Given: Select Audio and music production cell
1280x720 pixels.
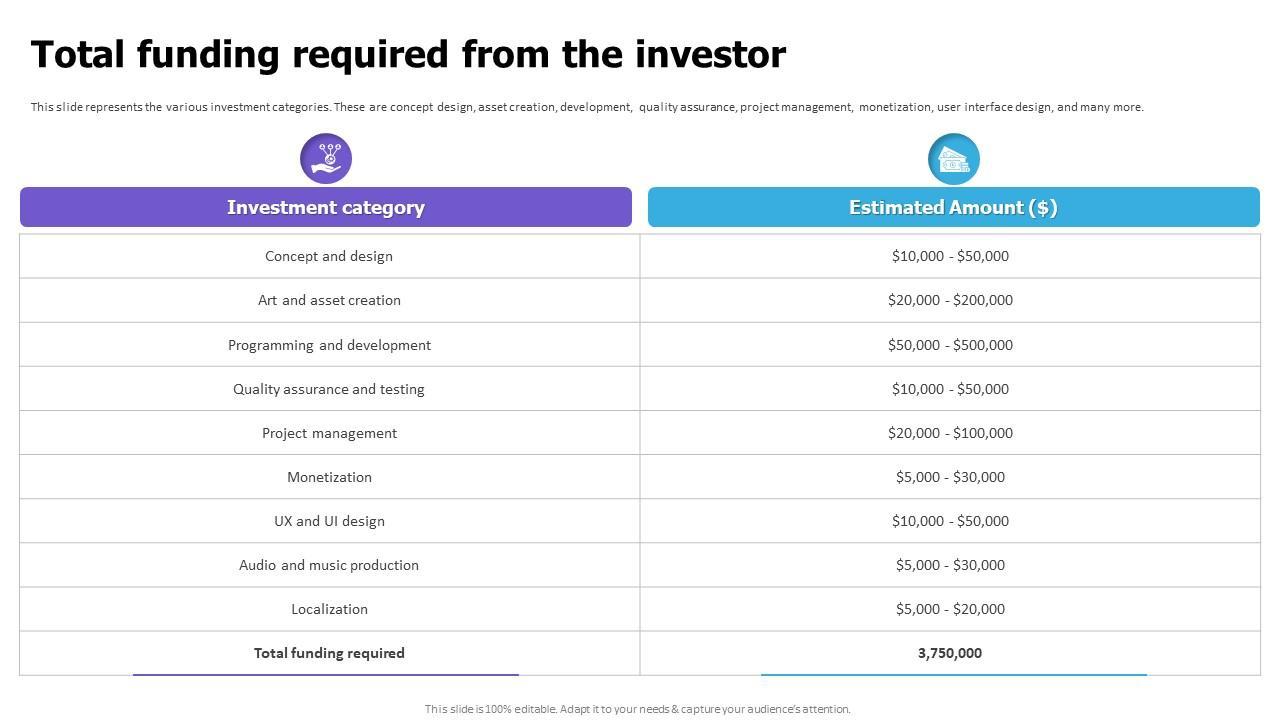Looking at the screenshot, I should pyautogui.click(x=329, y=565).
